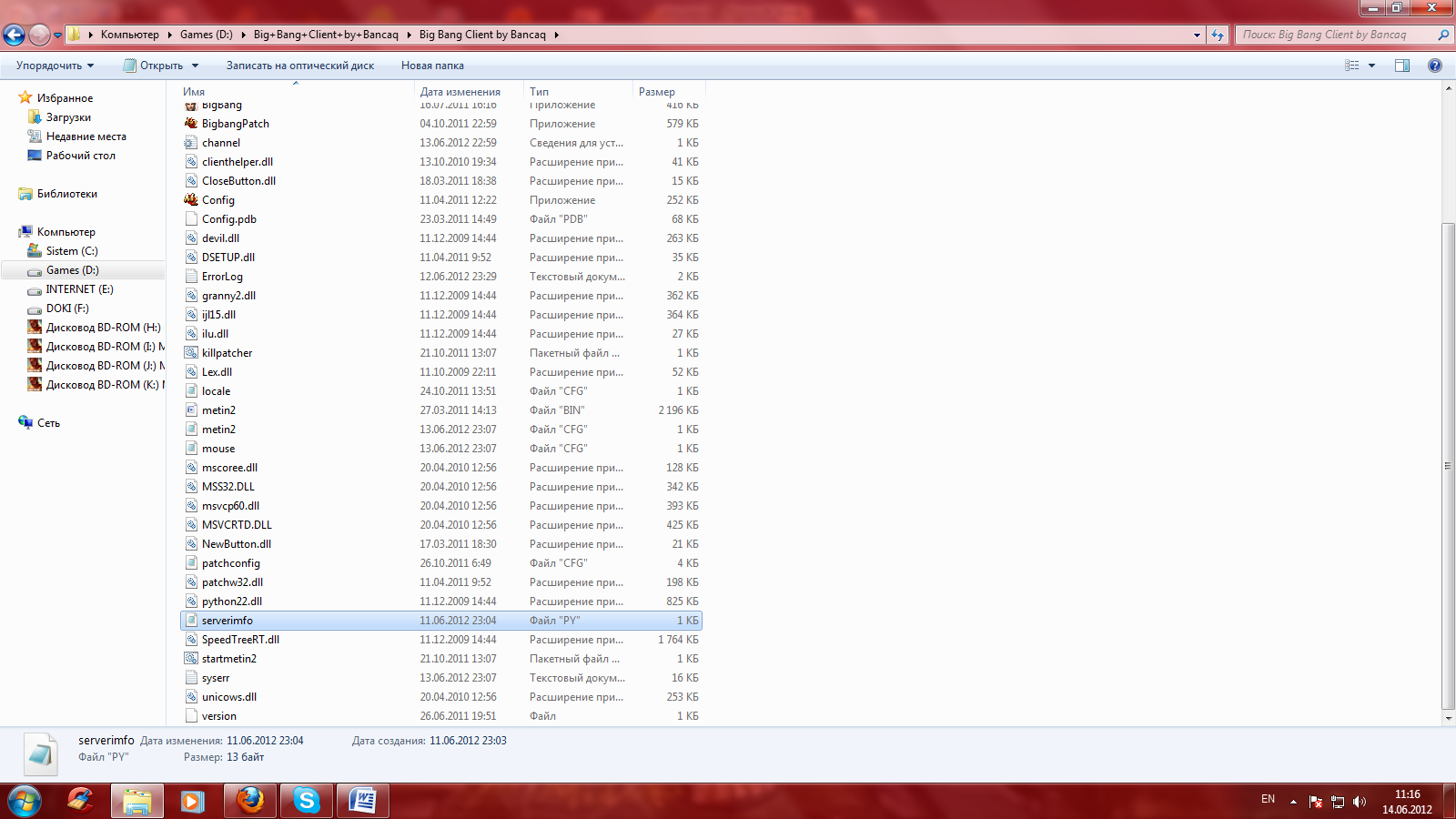Click the file list vertical scrollbar
1456x819 pixels.
point(1448,466)
